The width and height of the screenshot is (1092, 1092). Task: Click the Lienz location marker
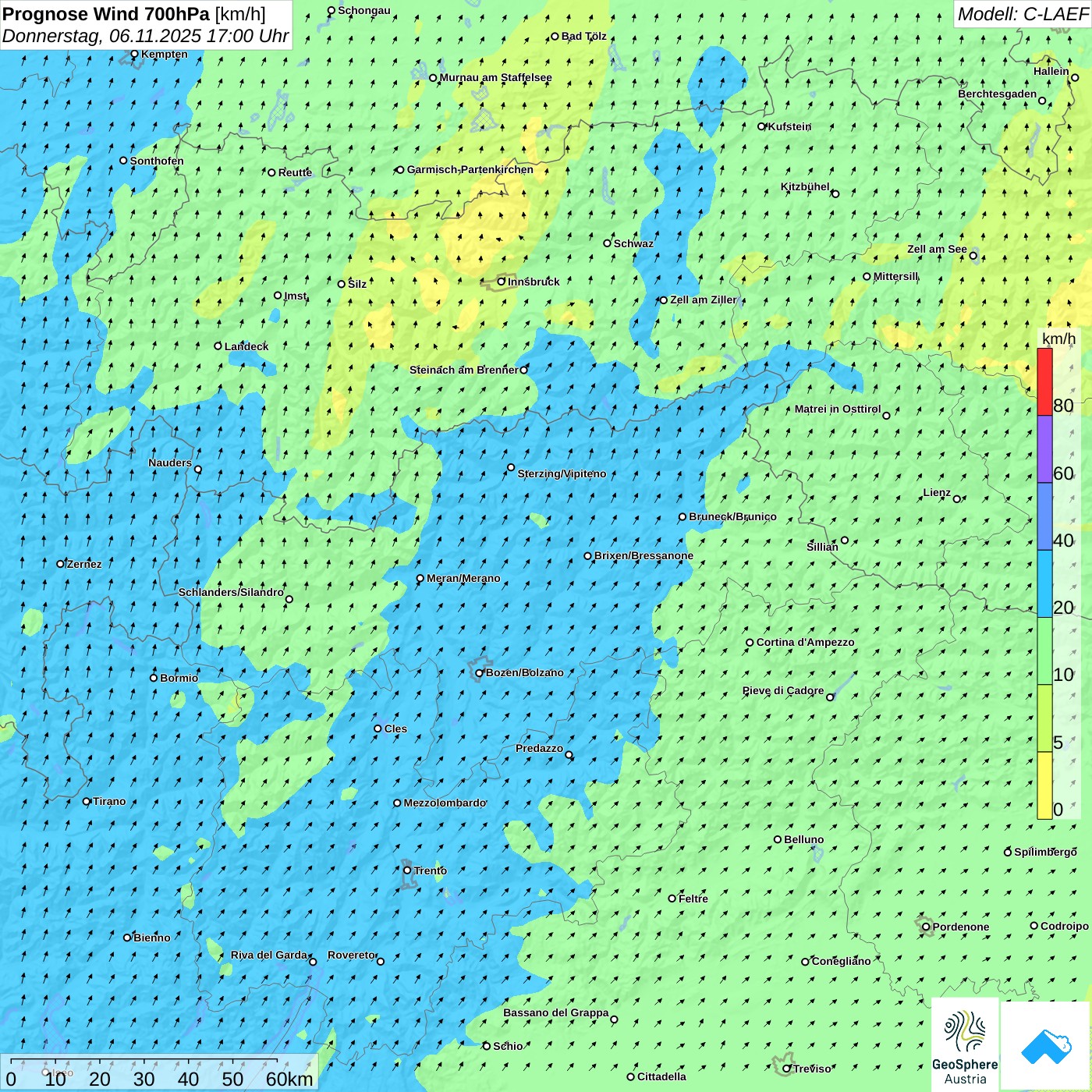[957, 499]
